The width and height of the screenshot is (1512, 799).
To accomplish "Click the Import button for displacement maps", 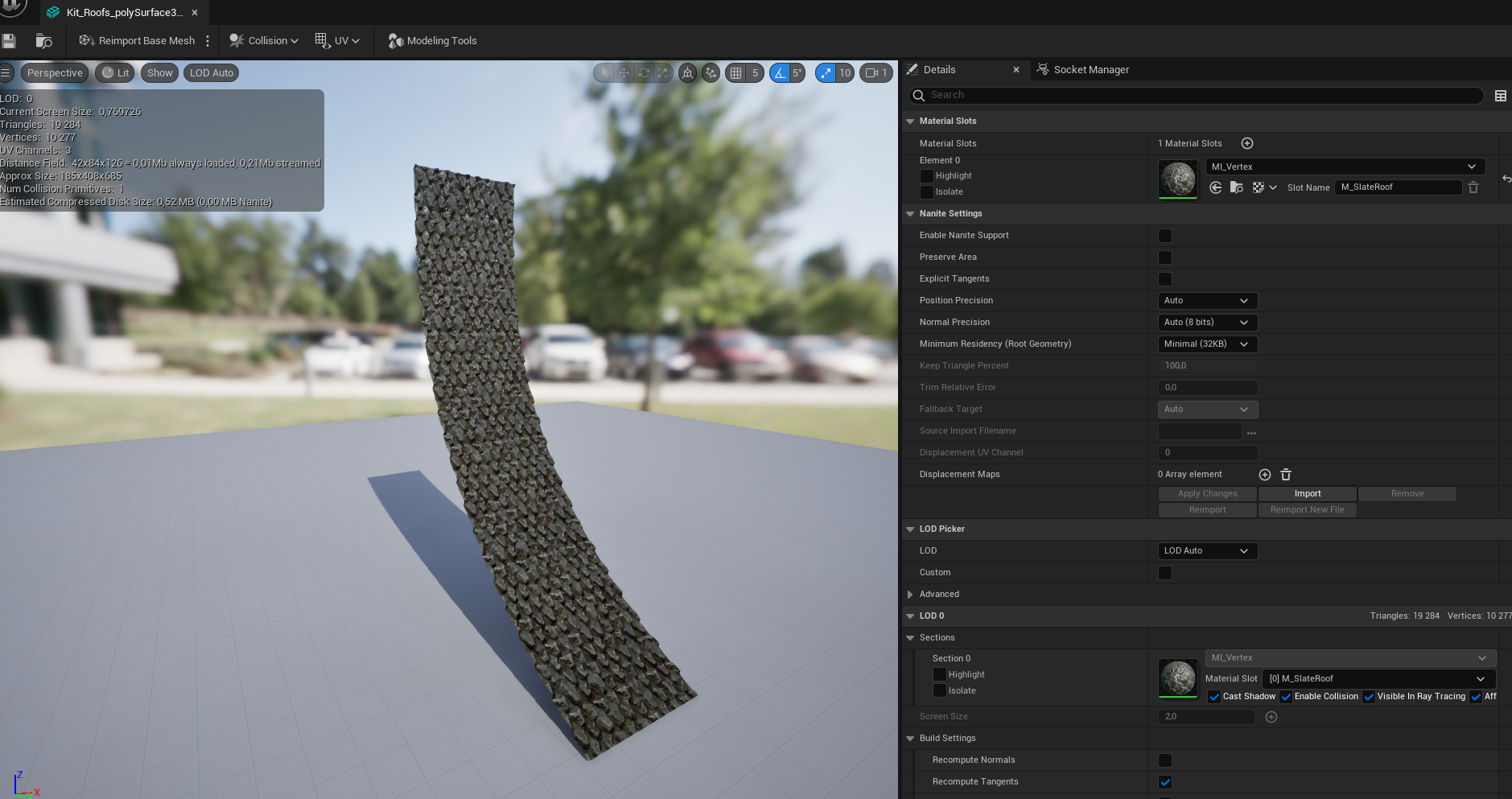I will coord(1307,494).
